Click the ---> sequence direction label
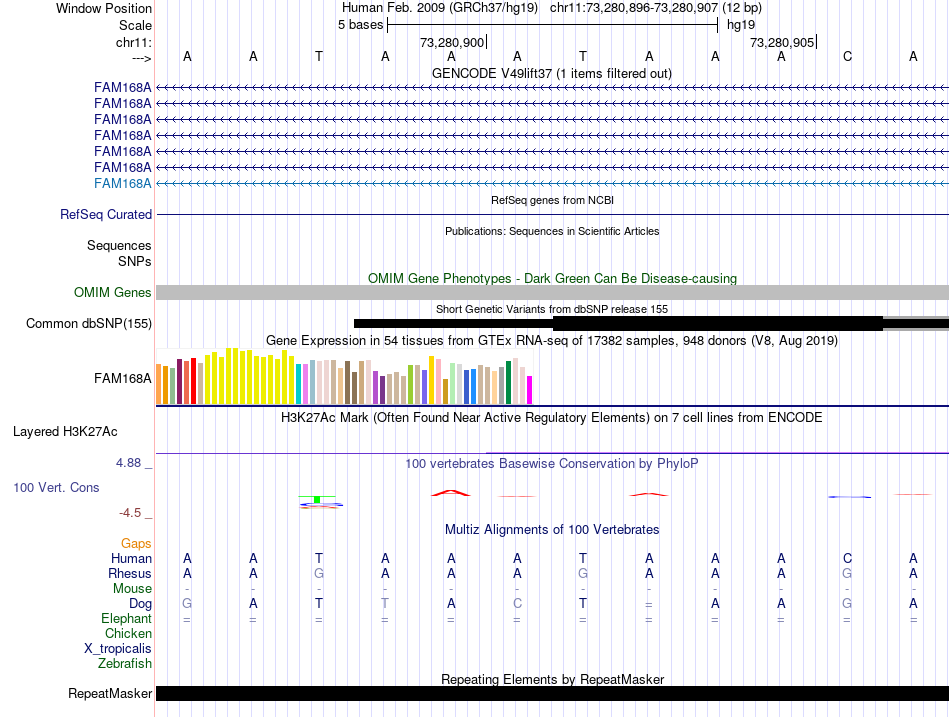 coord(141,58)
